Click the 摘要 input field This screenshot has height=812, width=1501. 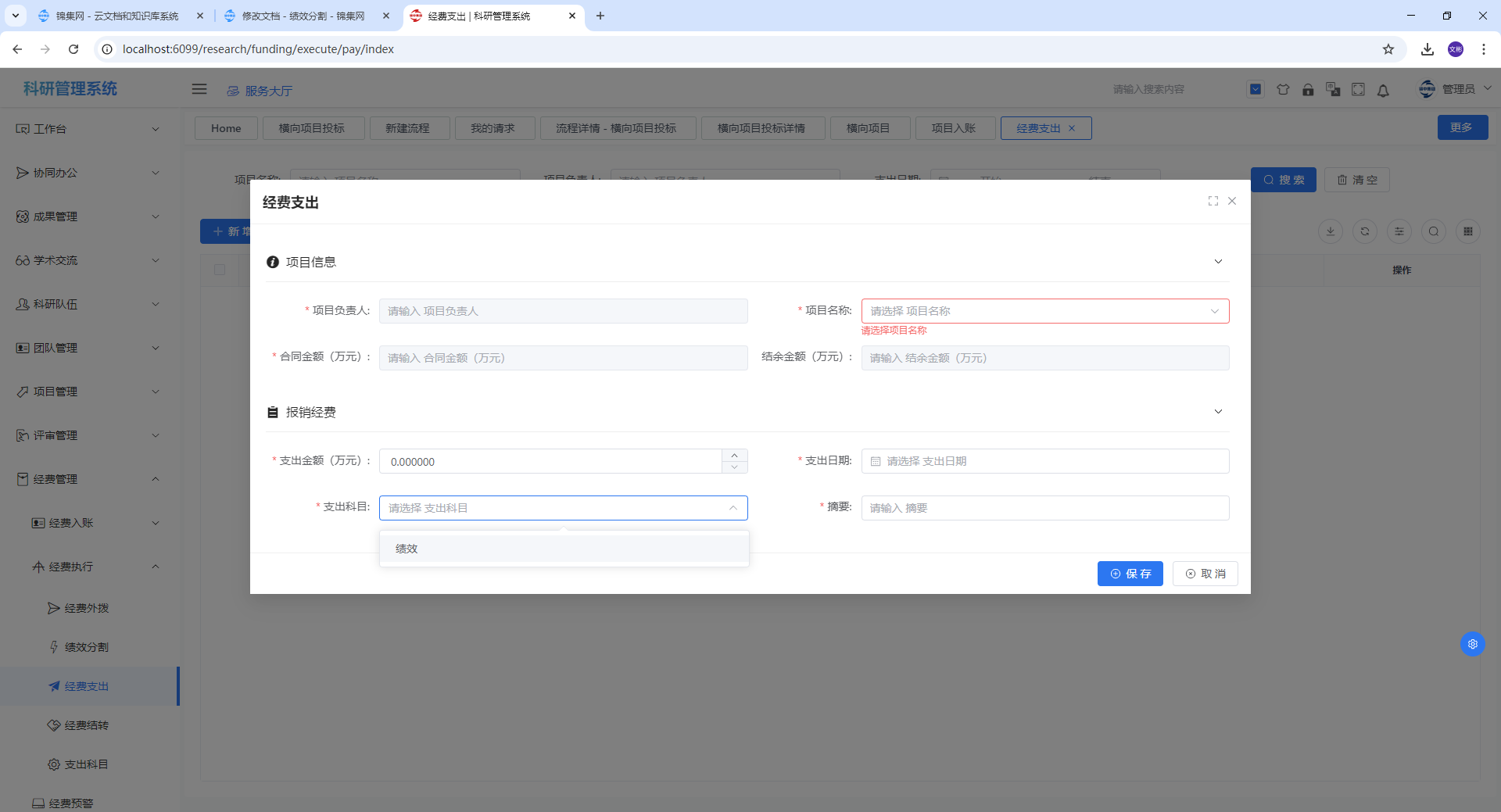1044,508
